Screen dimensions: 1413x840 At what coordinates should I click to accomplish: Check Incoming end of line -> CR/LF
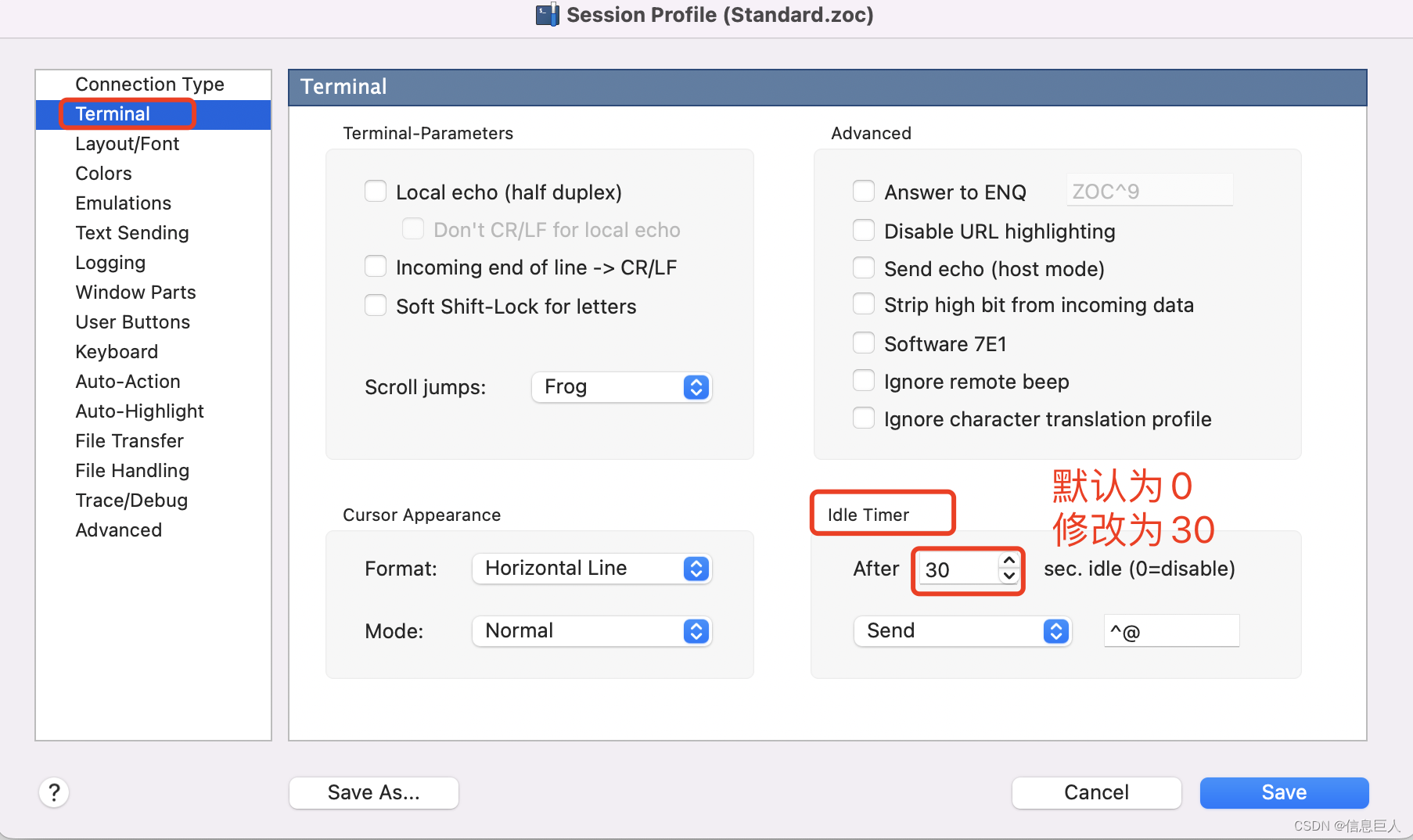(x=376, y=266)
